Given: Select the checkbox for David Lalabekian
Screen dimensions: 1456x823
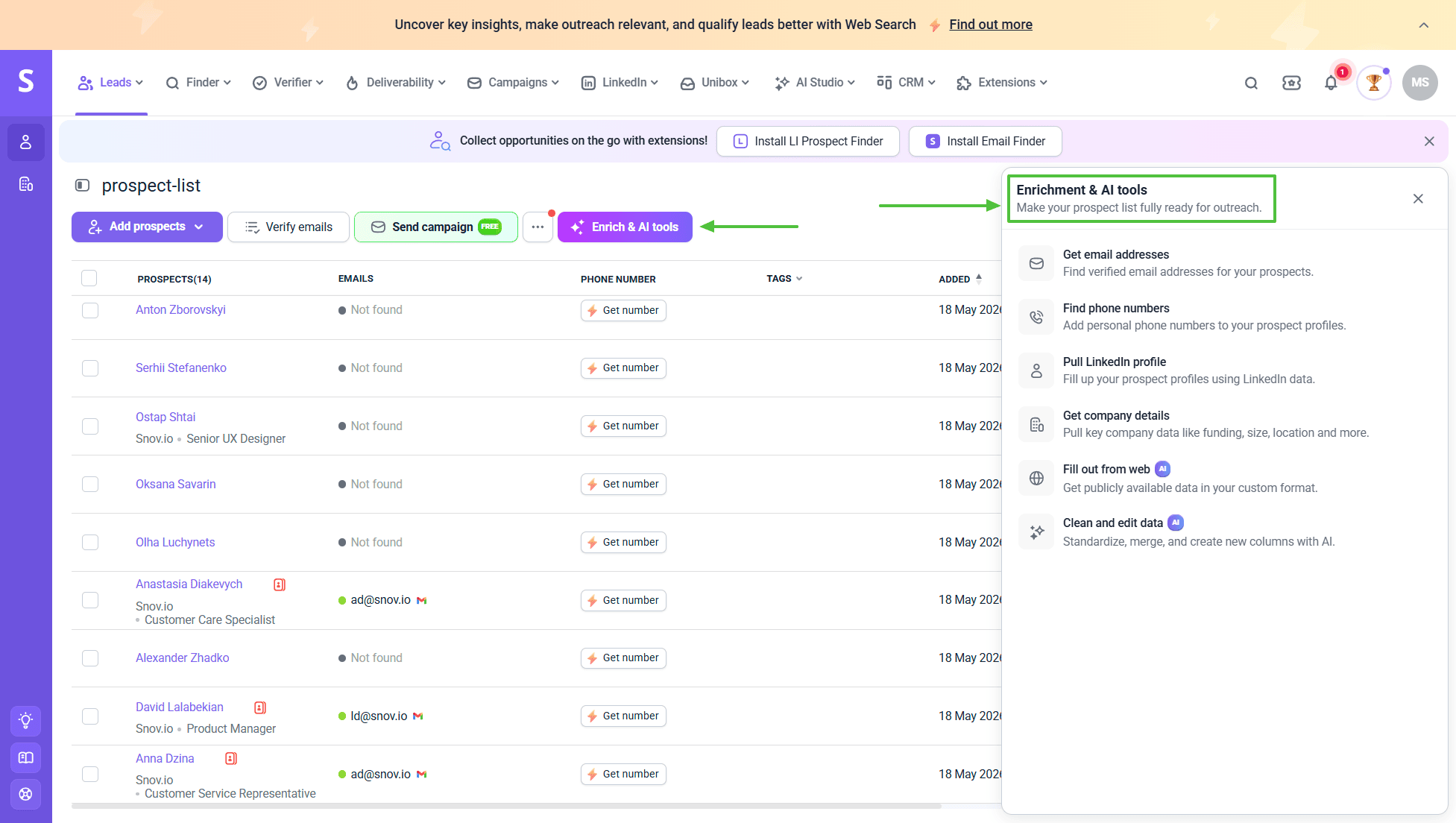Looking at the screenshot, I should pos(90,716).
